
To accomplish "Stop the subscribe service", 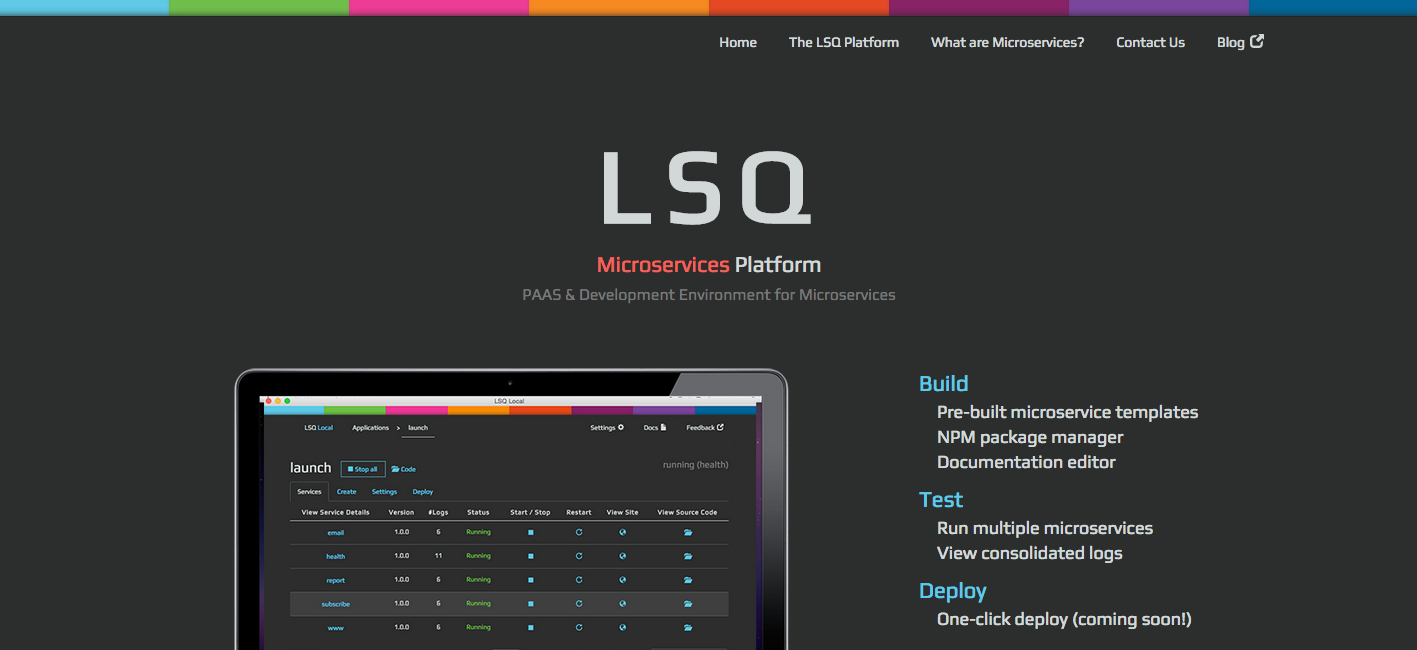I will click(530, 604).
